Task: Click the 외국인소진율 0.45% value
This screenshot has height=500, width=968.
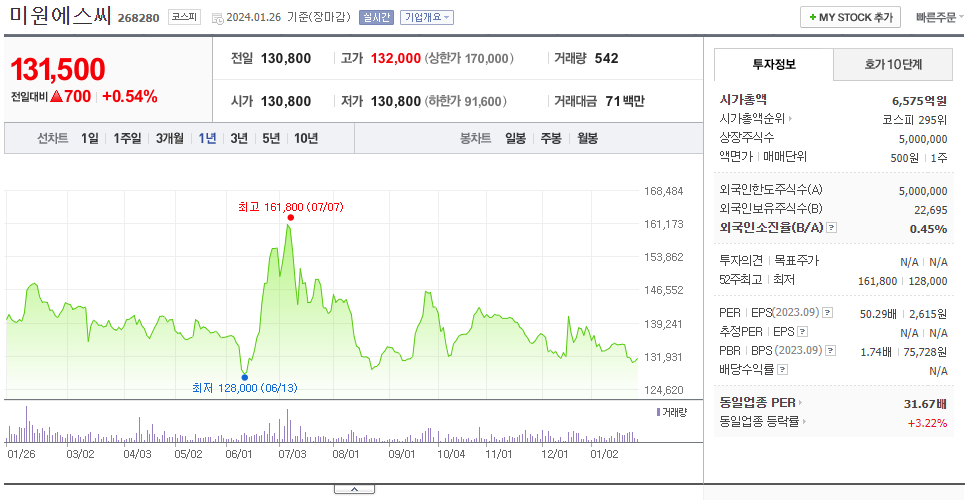Action: (x=928, y=228)
